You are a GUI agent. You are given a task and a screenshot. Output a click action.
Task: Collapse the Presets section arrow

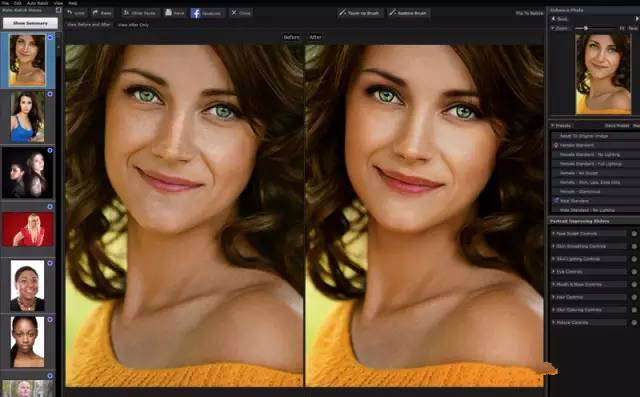[x=553, y=126]
